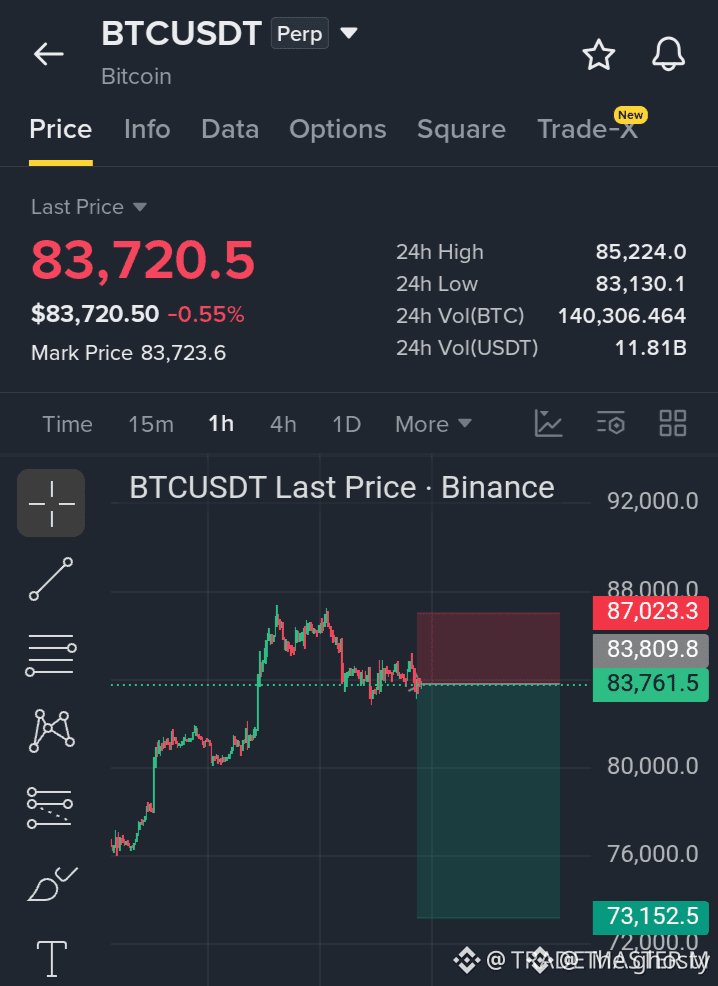This screenshot has height=986, width=718.
Task: Select the XABCD pattern tool
Action: point(52,731)
